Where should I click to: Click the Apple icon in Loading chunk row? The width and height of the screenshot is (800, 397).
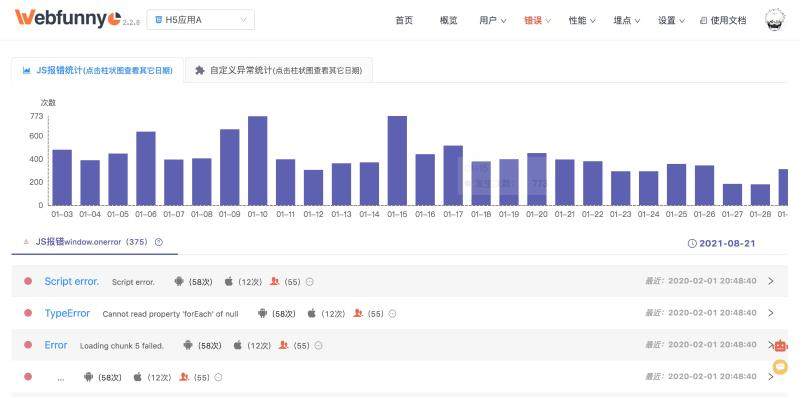(x=237, y=345)
